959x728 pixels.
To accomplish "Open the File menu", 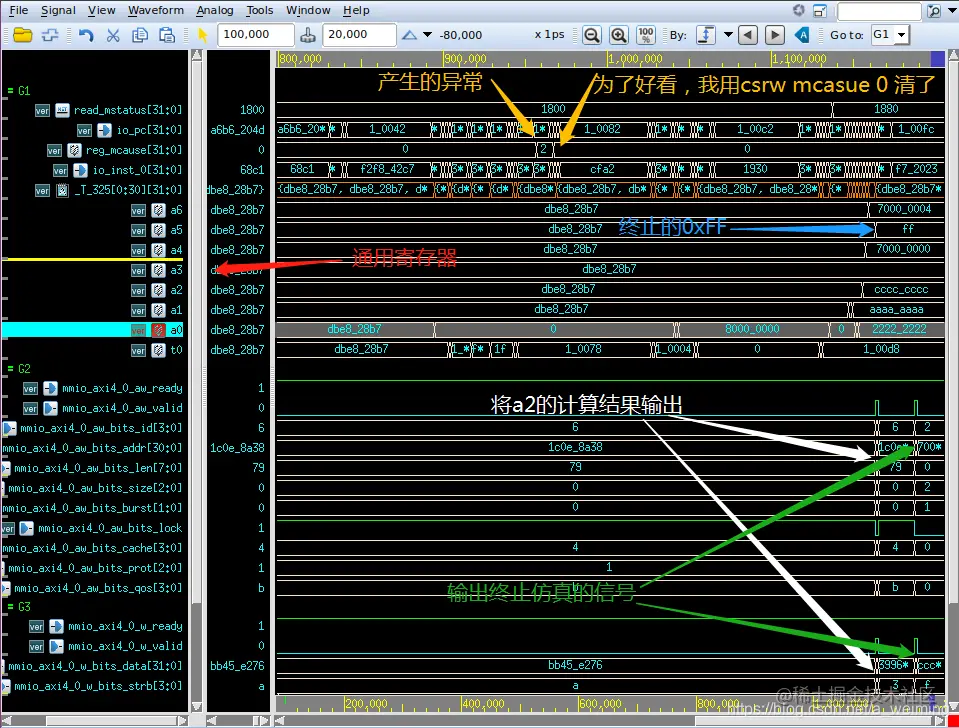I will tap(18, 10).
